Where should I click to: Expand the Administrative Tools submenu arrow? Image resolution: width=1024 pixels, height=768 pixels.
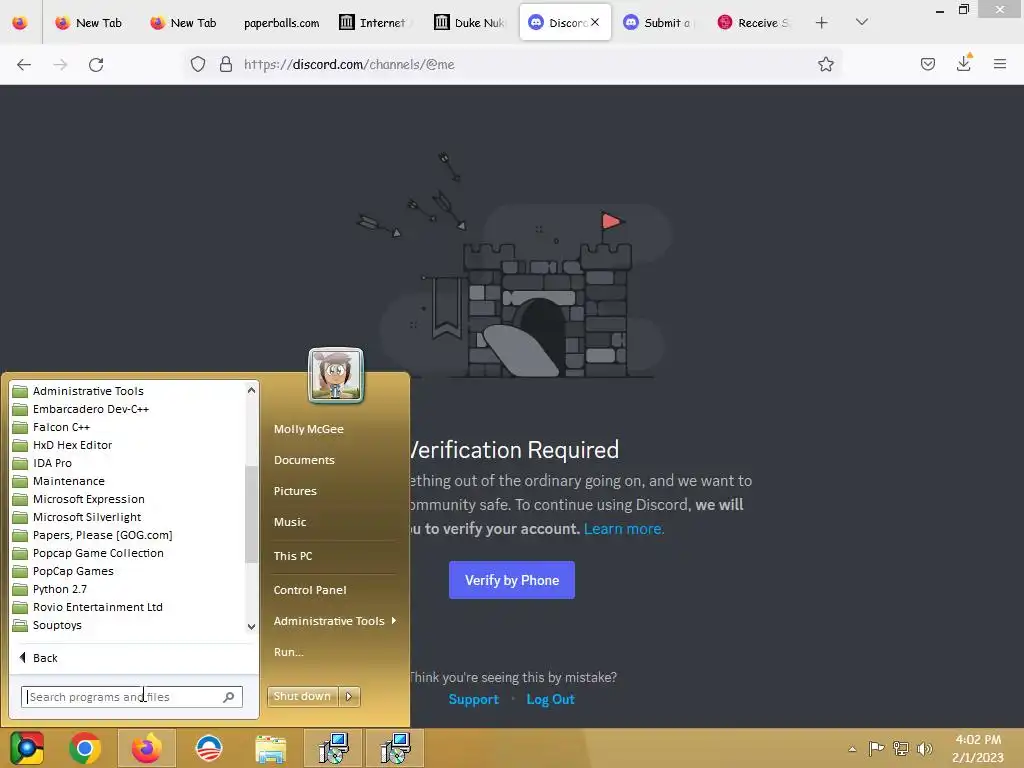393,620
